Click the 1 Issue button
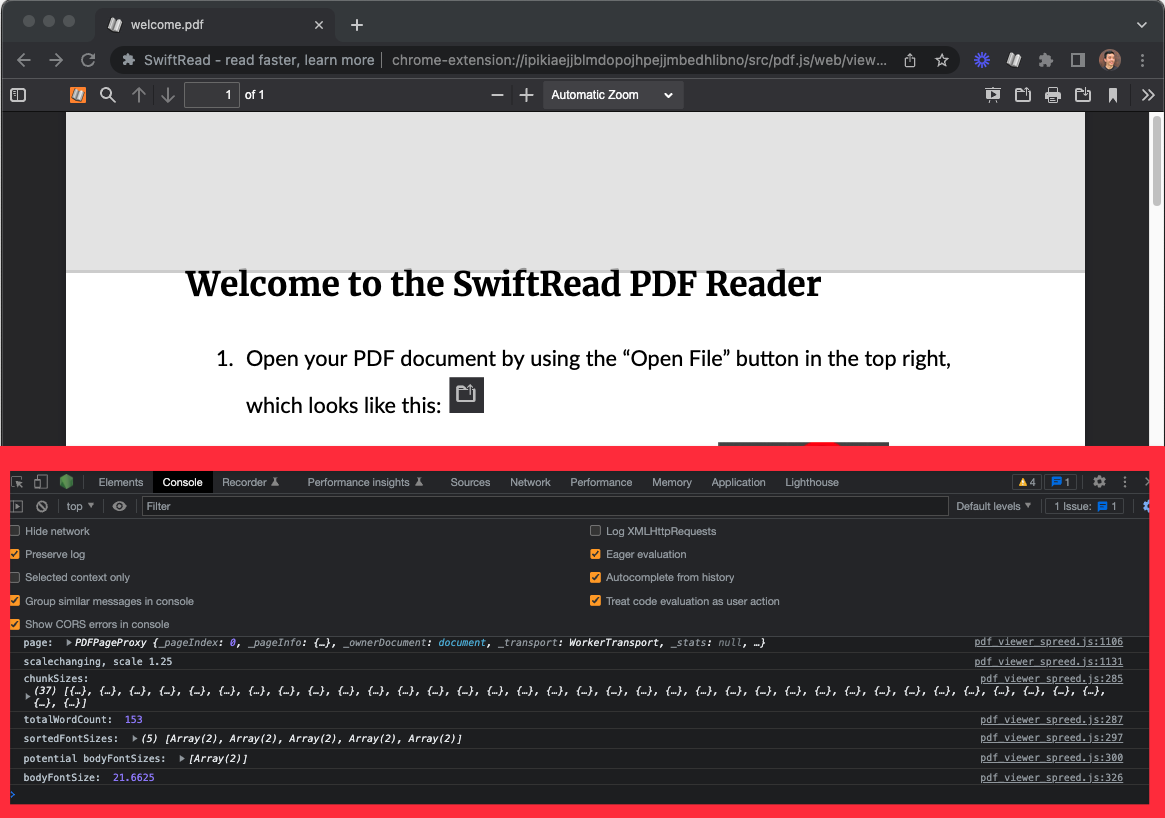The image size is (1165, 818). pos(1085,507)
